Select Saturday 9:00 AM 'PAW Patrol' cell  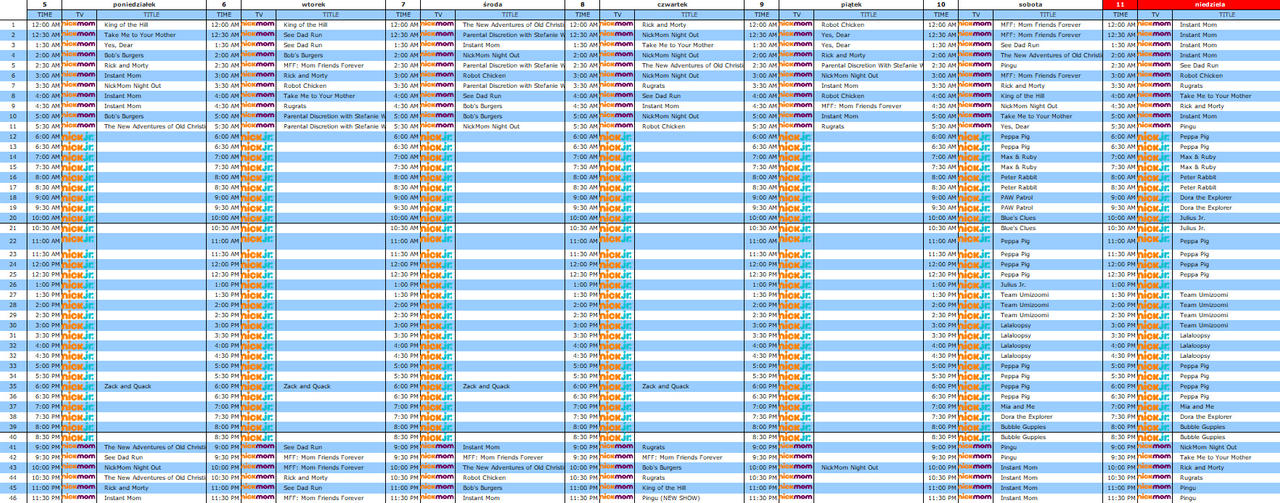1048,197
